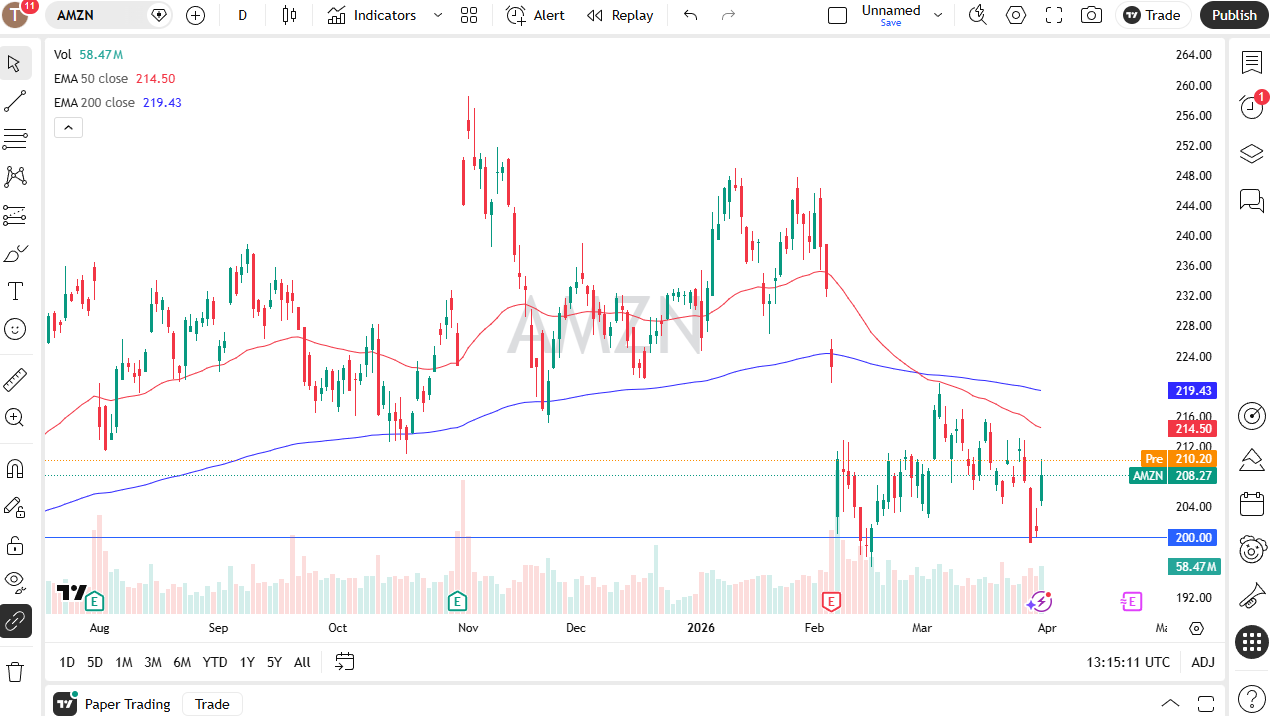The width and height of the screenshot is (1270, 716).
Task: Open the economic calendar panel
Action: coord(1252,504)
